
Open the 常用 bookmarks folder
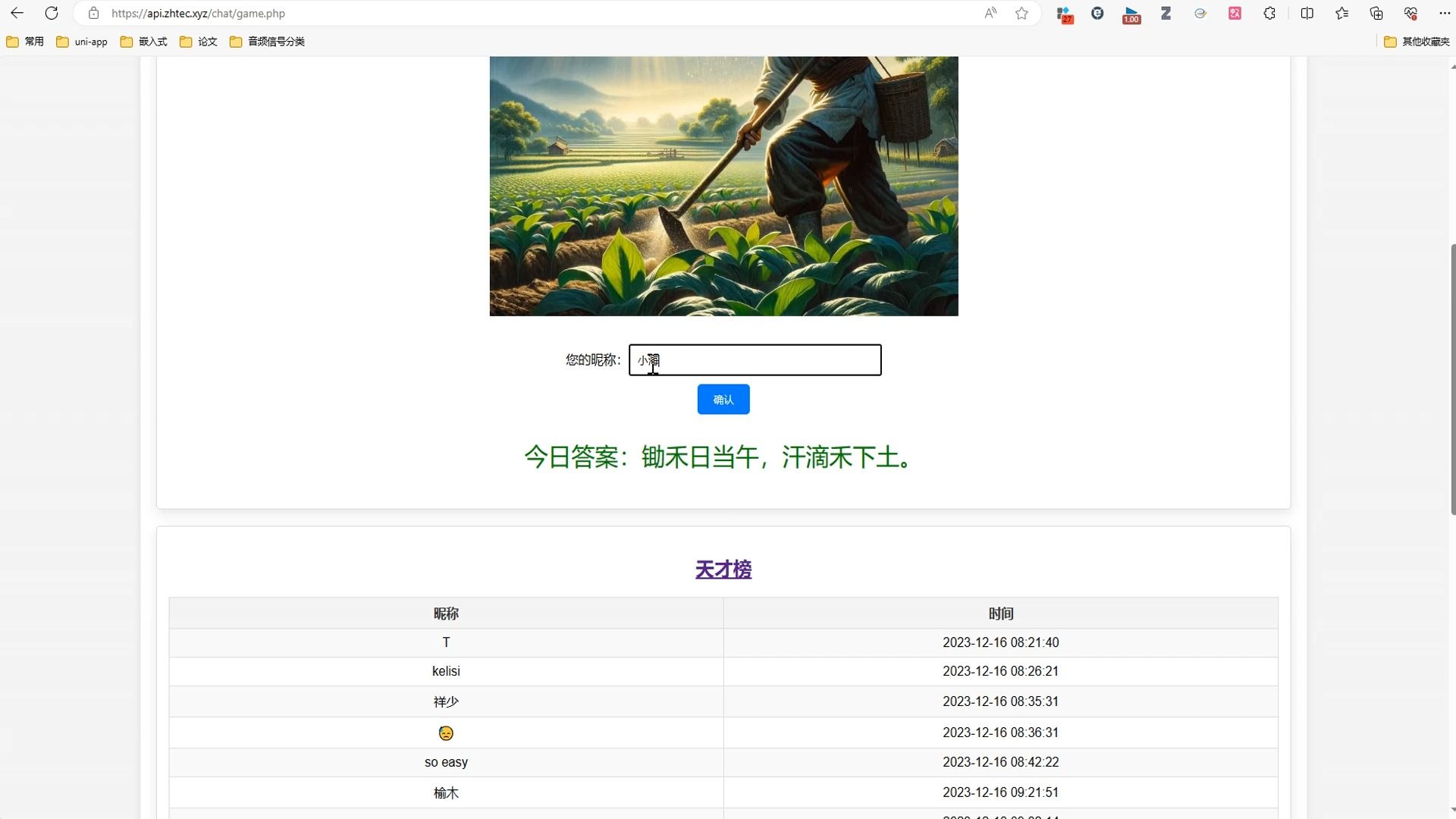point(25,42)
